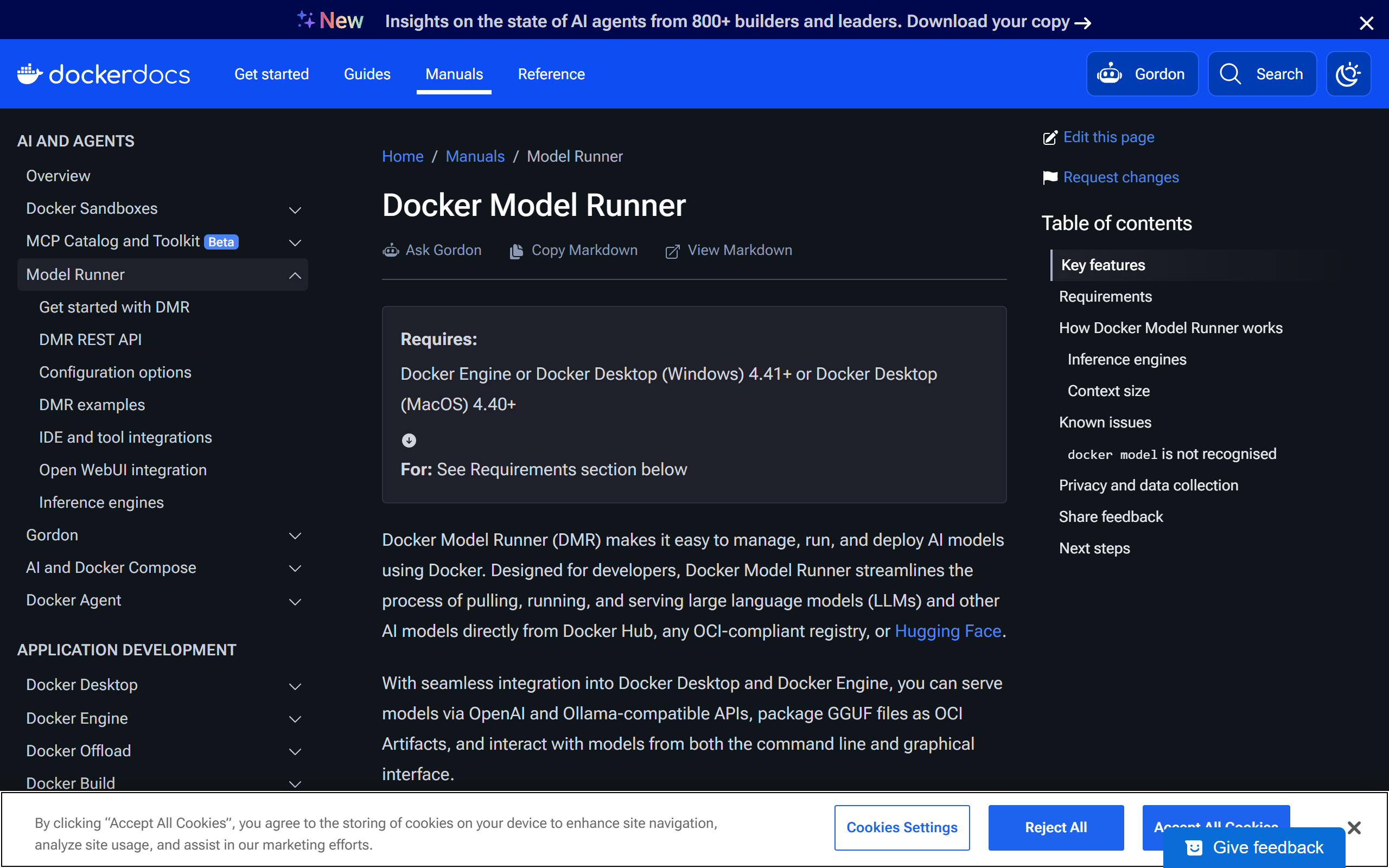Open DMR REST API page
1389x868 pixels.
[x=90, y=340]
